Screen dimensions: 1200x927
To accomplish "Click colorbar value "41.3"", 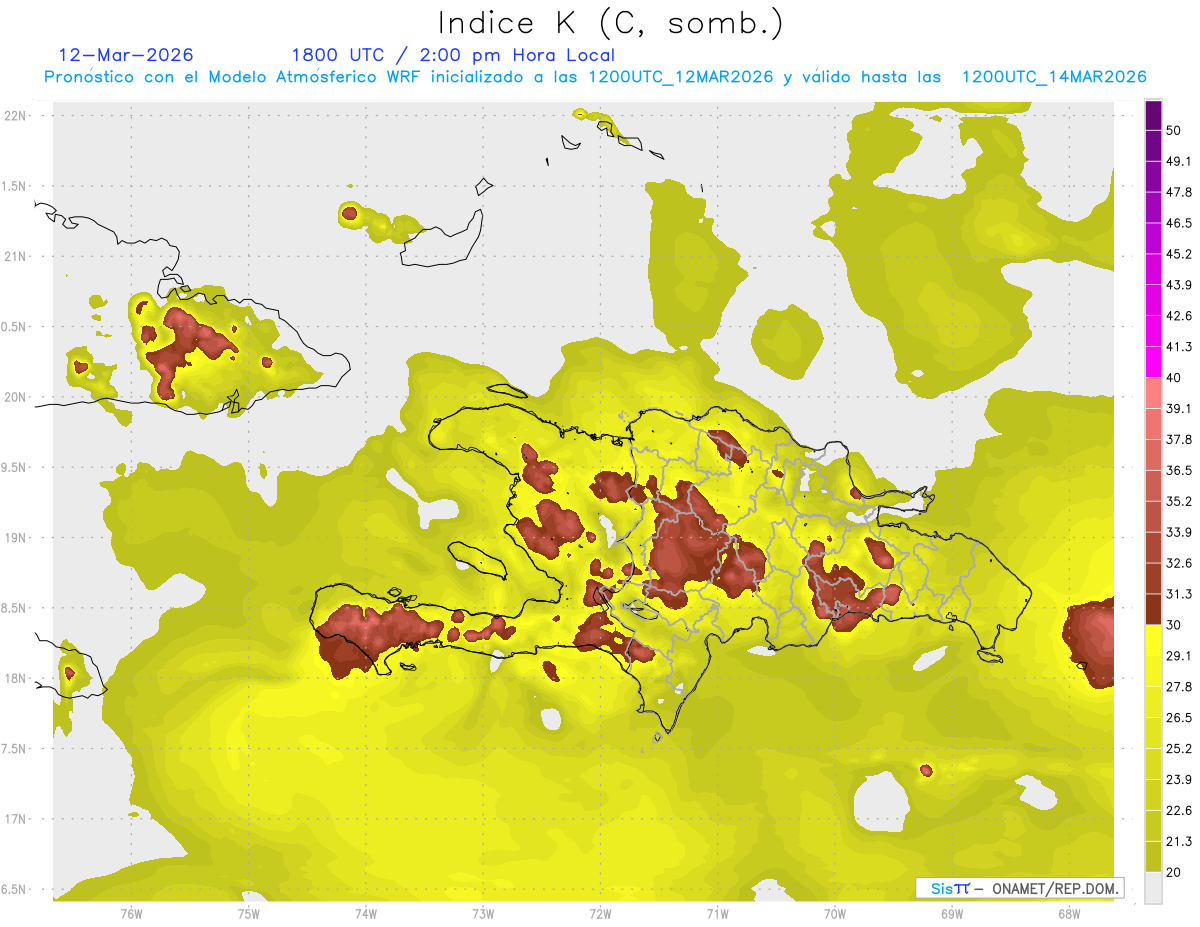I will click(1180, 347).
